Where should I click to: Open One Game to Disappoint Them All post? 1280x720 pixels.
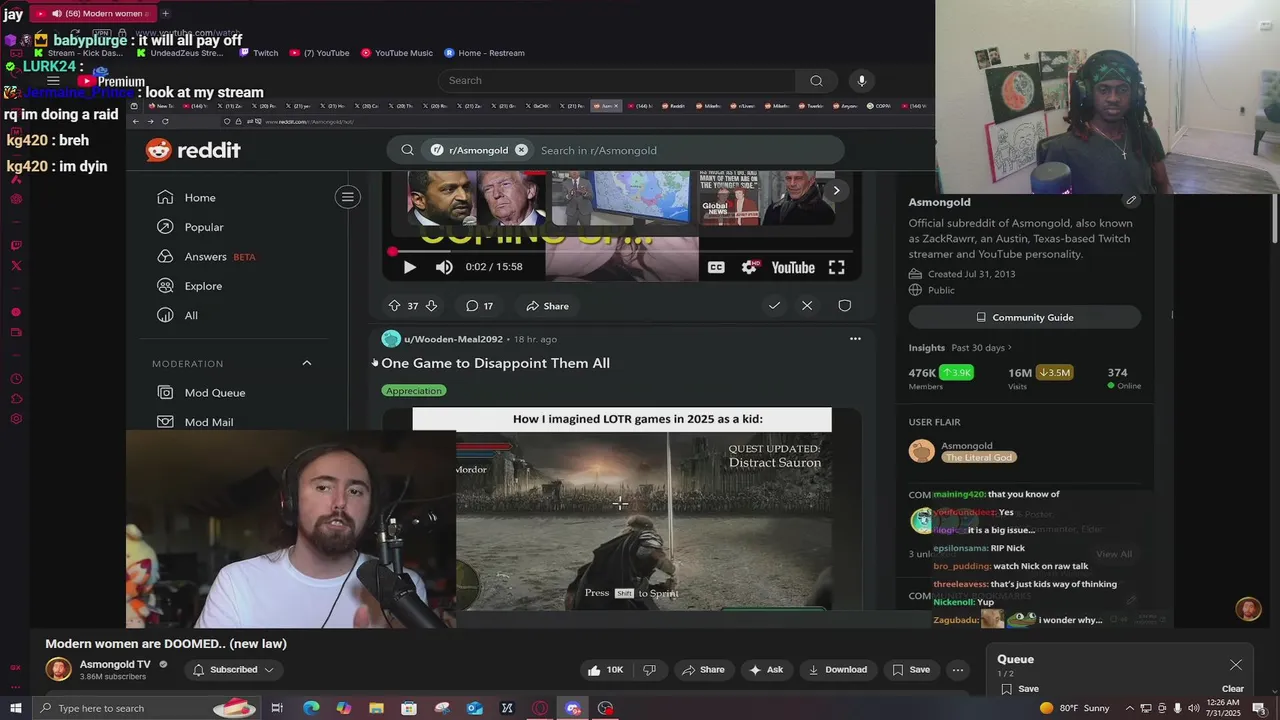tap(495, 363)
